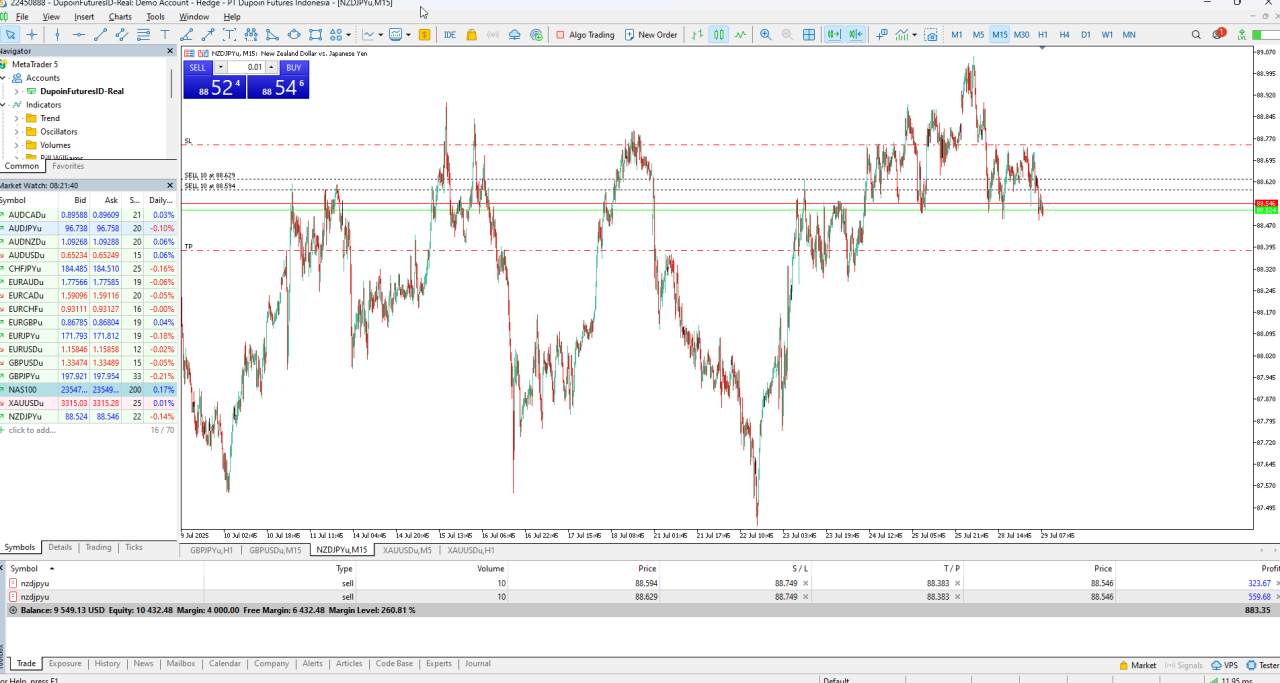
Task: Select NAS100 row in Market Watch
Action: (89, 390)
